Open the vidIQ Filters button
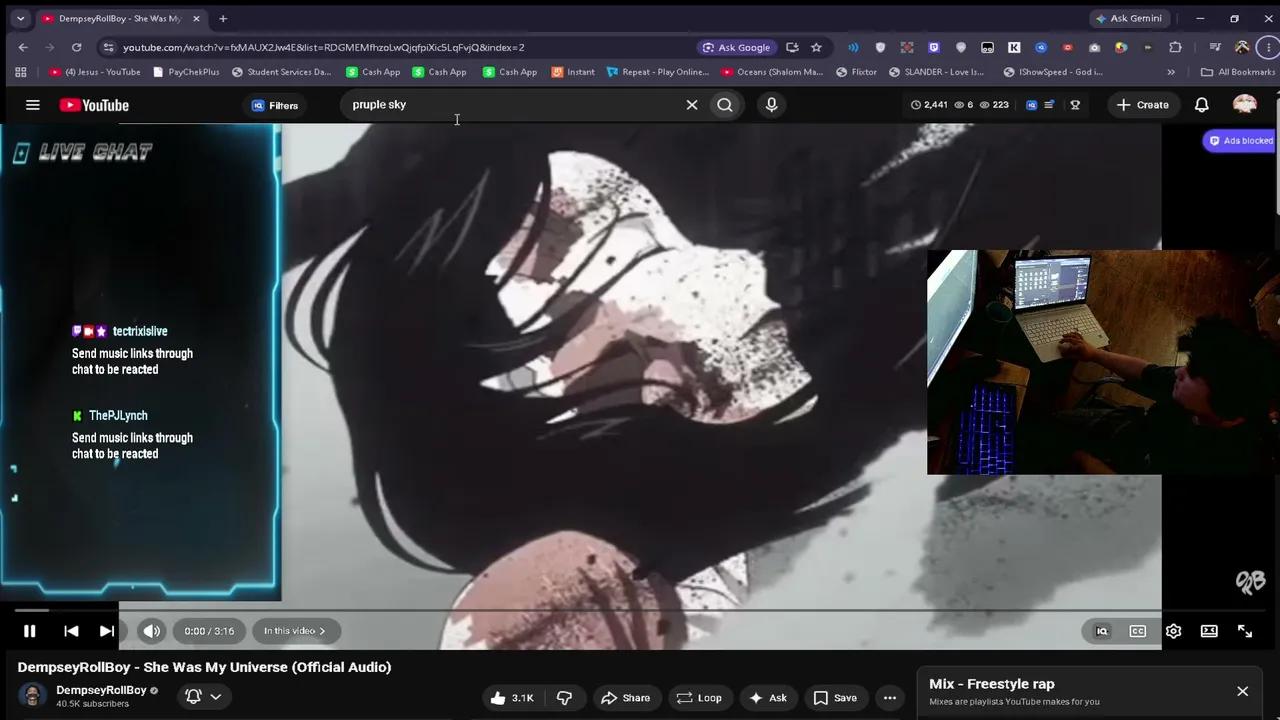 [275, 105]
